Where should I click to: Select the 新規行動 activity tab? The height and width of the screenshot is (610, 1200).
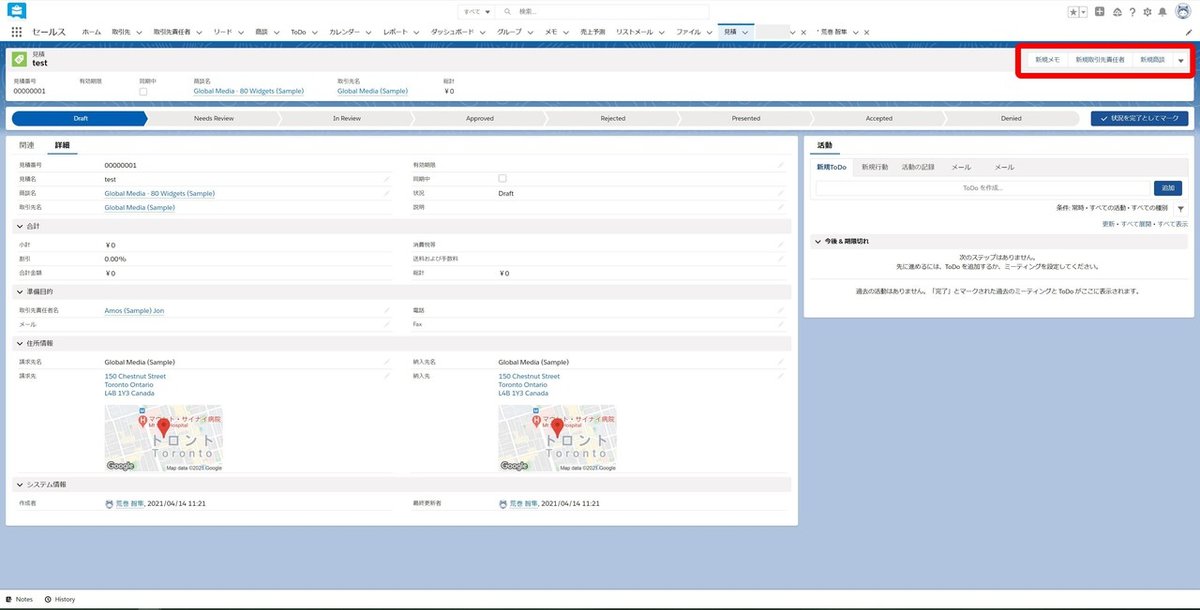pyautogui.click(x=875, y=167)
